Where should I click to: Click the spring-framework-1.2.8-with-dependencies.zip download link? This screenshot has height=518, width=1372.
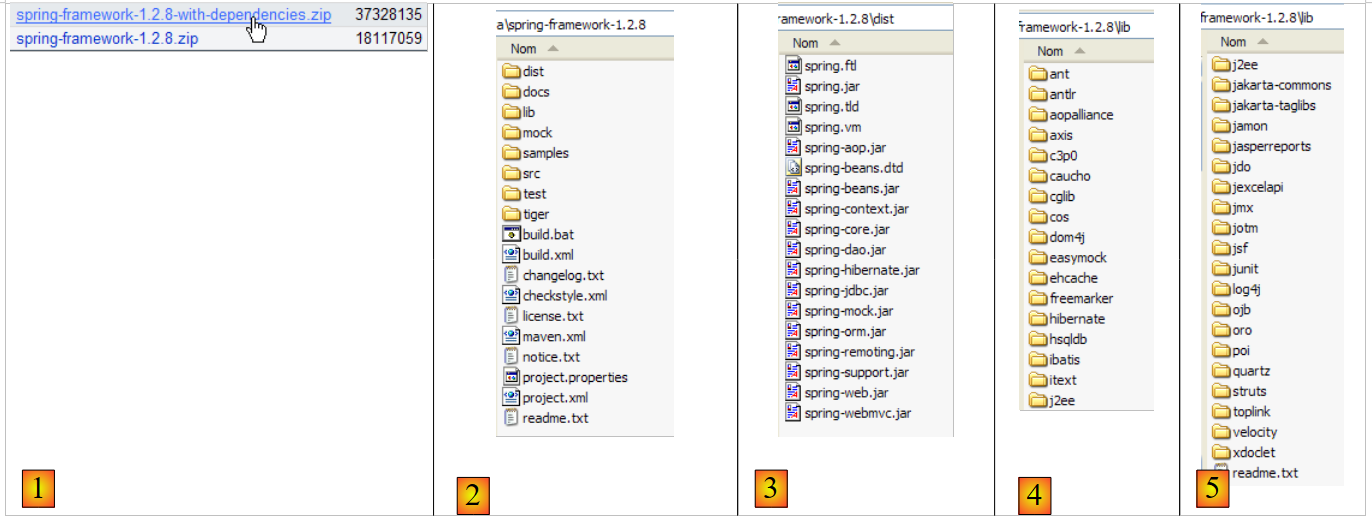[173, 16]
